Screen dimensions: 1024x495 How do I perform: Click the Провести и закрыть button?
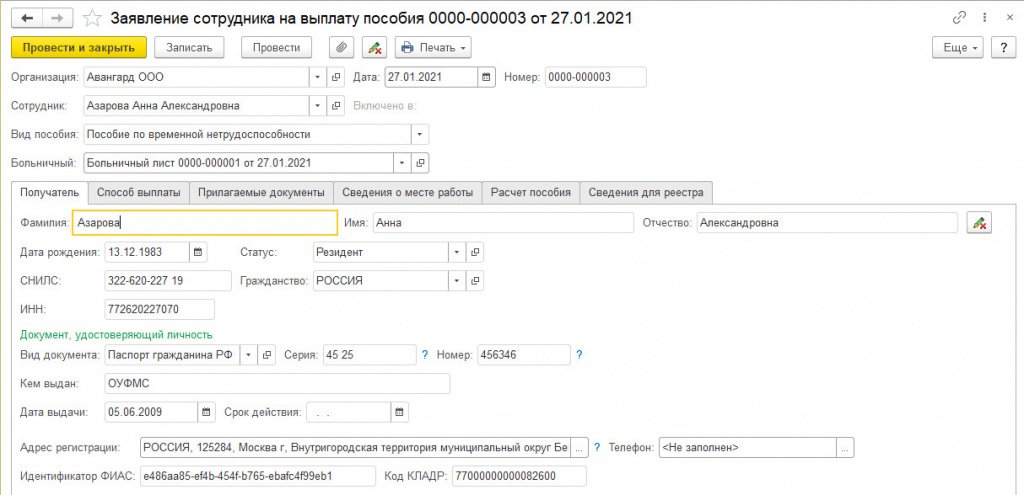[79, 48]
